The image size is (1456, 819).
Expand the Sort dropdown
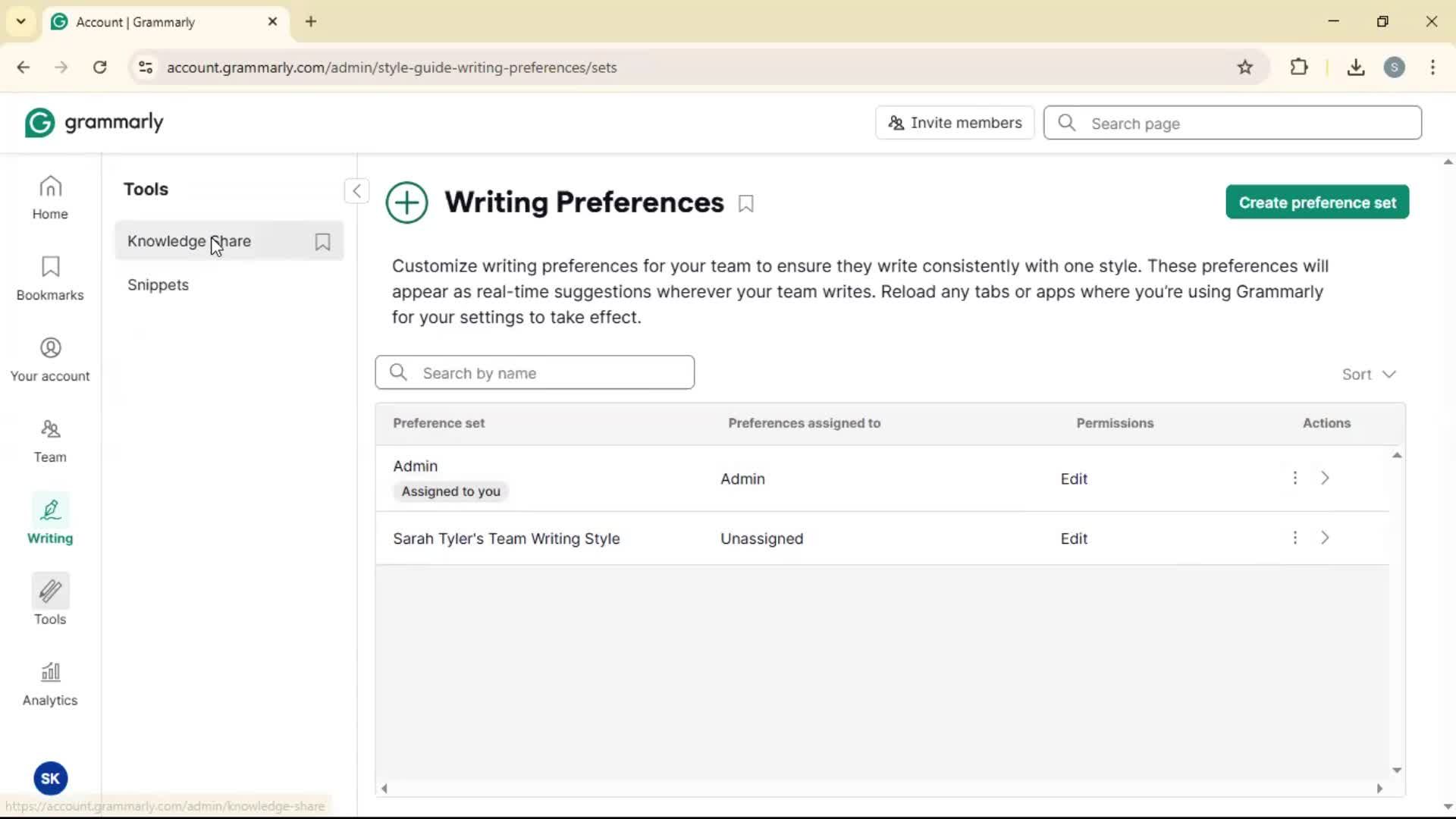(x=1368, y=374)
